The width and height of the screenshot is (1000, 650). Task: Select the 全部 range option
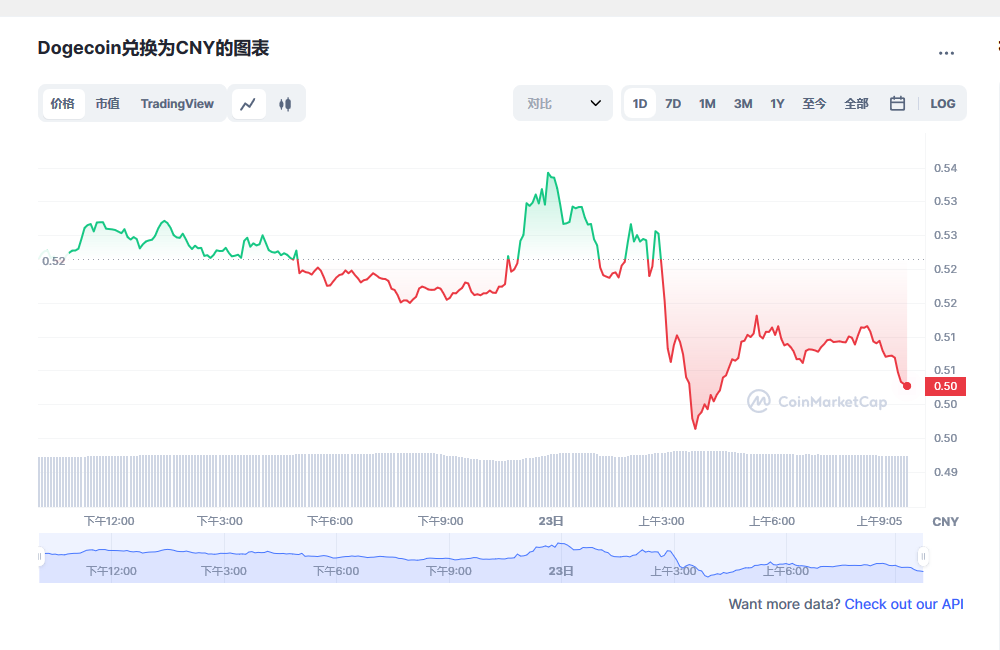click(x=856, y=103)
